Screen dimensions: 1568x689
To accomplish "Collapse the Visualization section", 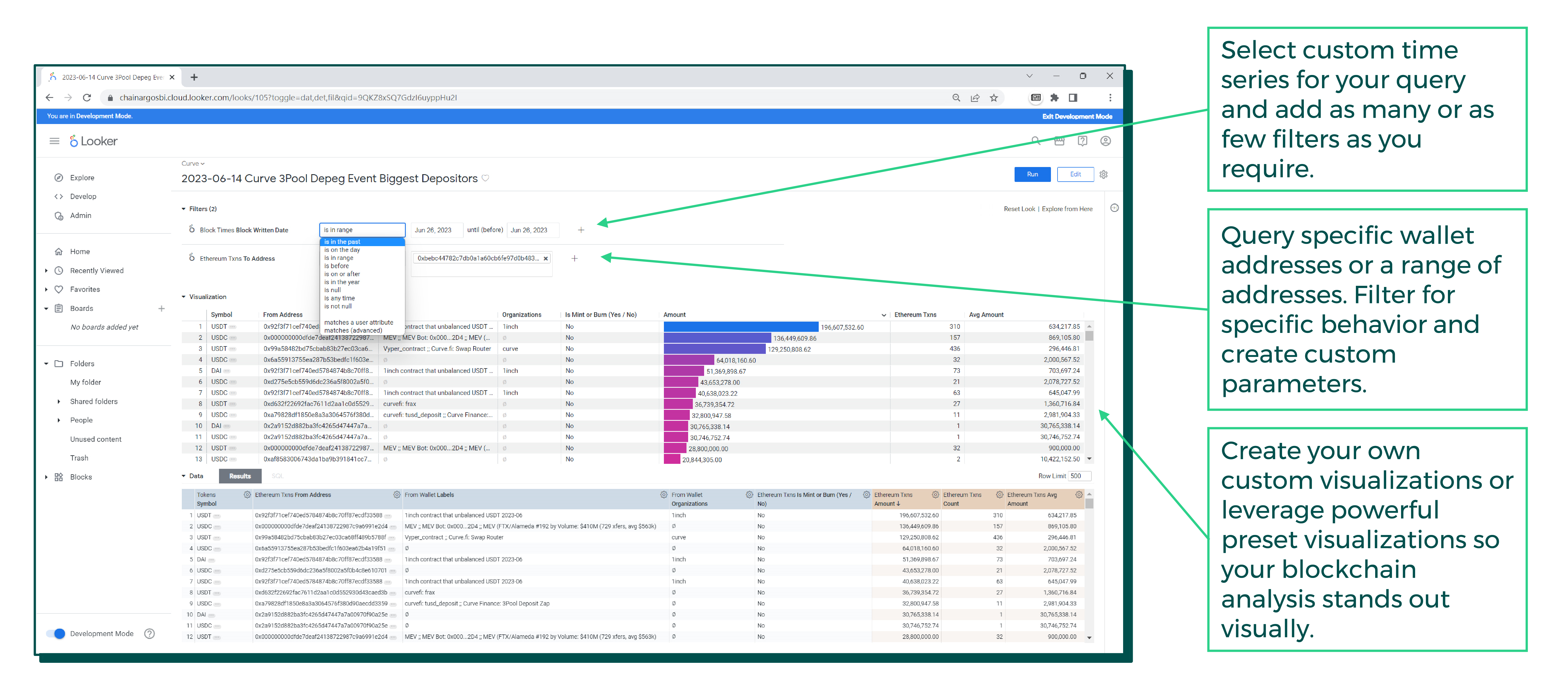I will [x=183, y=297].
